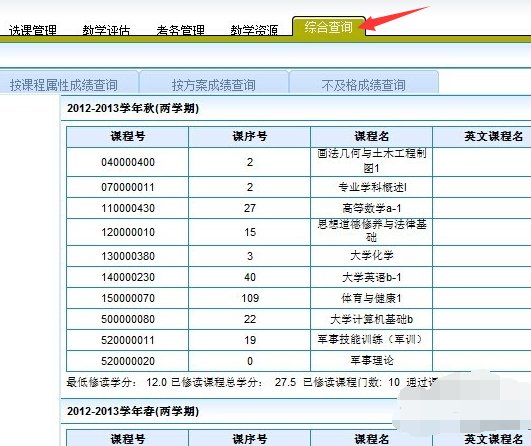Viewport: 531px width, 446px height.
Task: Click course name 军事技能训练（军训）
Action: point(369,339)
